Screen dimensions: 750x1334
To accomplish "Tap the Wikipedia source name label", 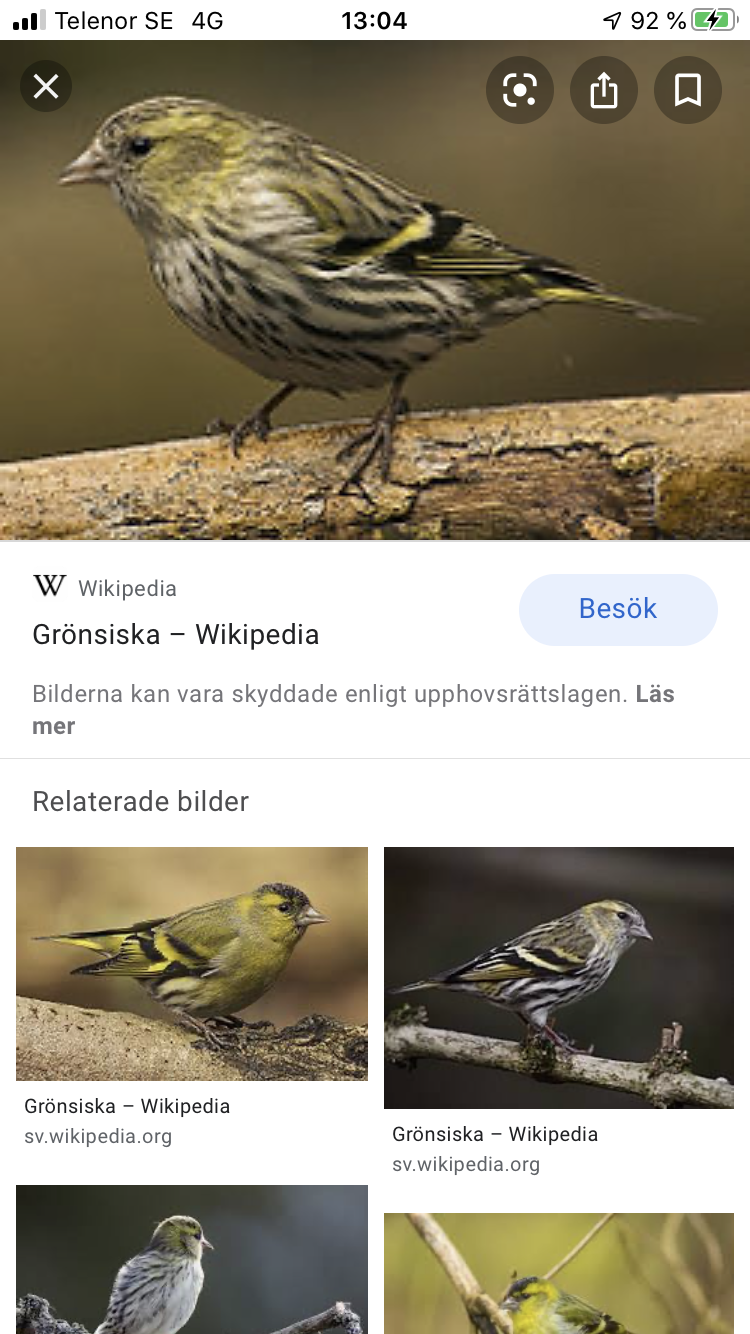I will tap(128, 589).
